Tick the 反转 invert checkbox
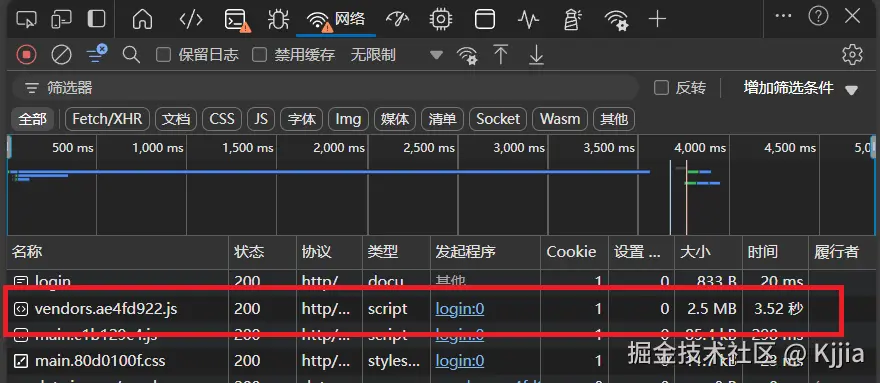Viewport: 880px width, 383px height. pos(662,88)
